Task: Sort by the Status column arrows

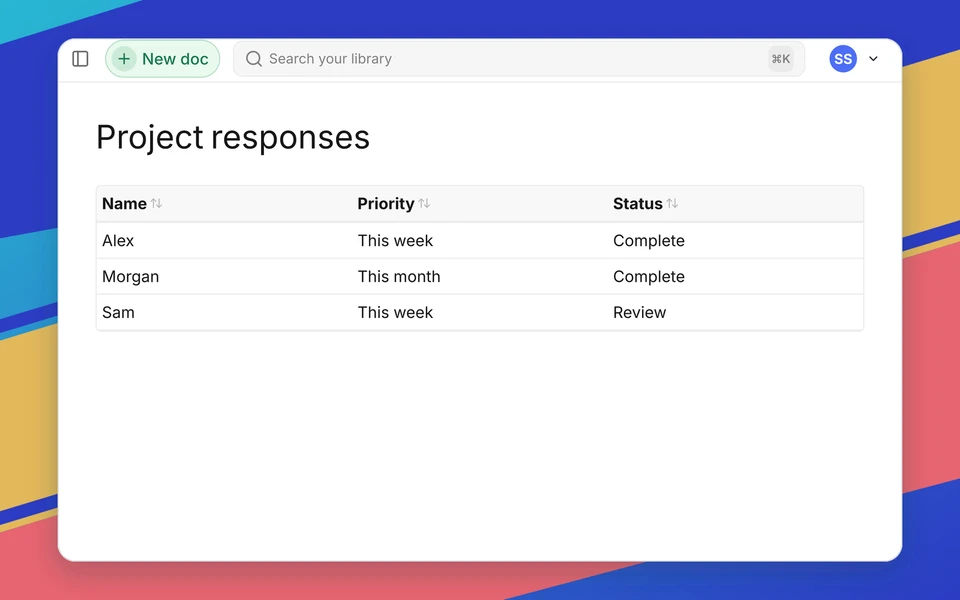Action: tap(672, 203)
